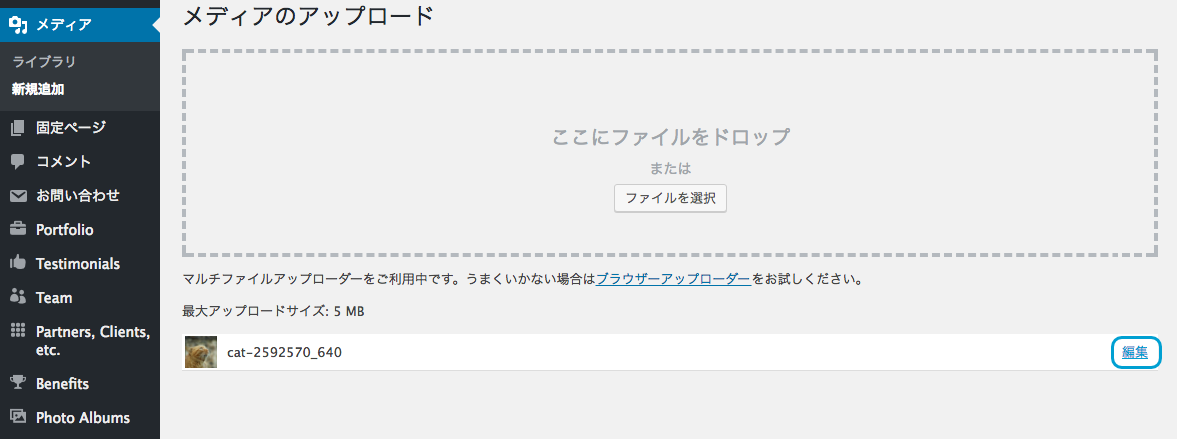Open the Portfolio menu label
Image resolution: width=1177 pixels, height=439 pixels.
click(x=65, y=230)
